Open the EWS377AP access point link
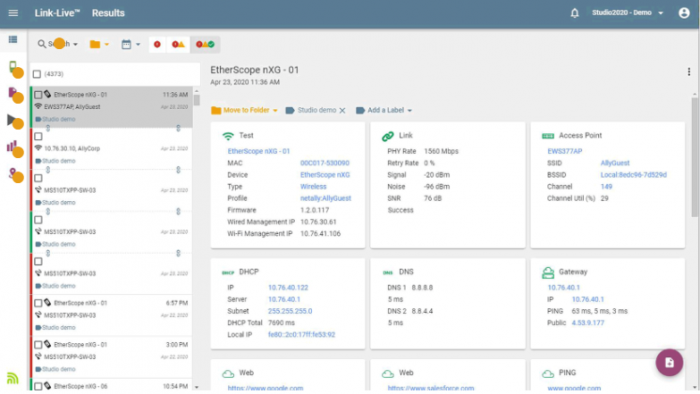 [x=565, y=151]
